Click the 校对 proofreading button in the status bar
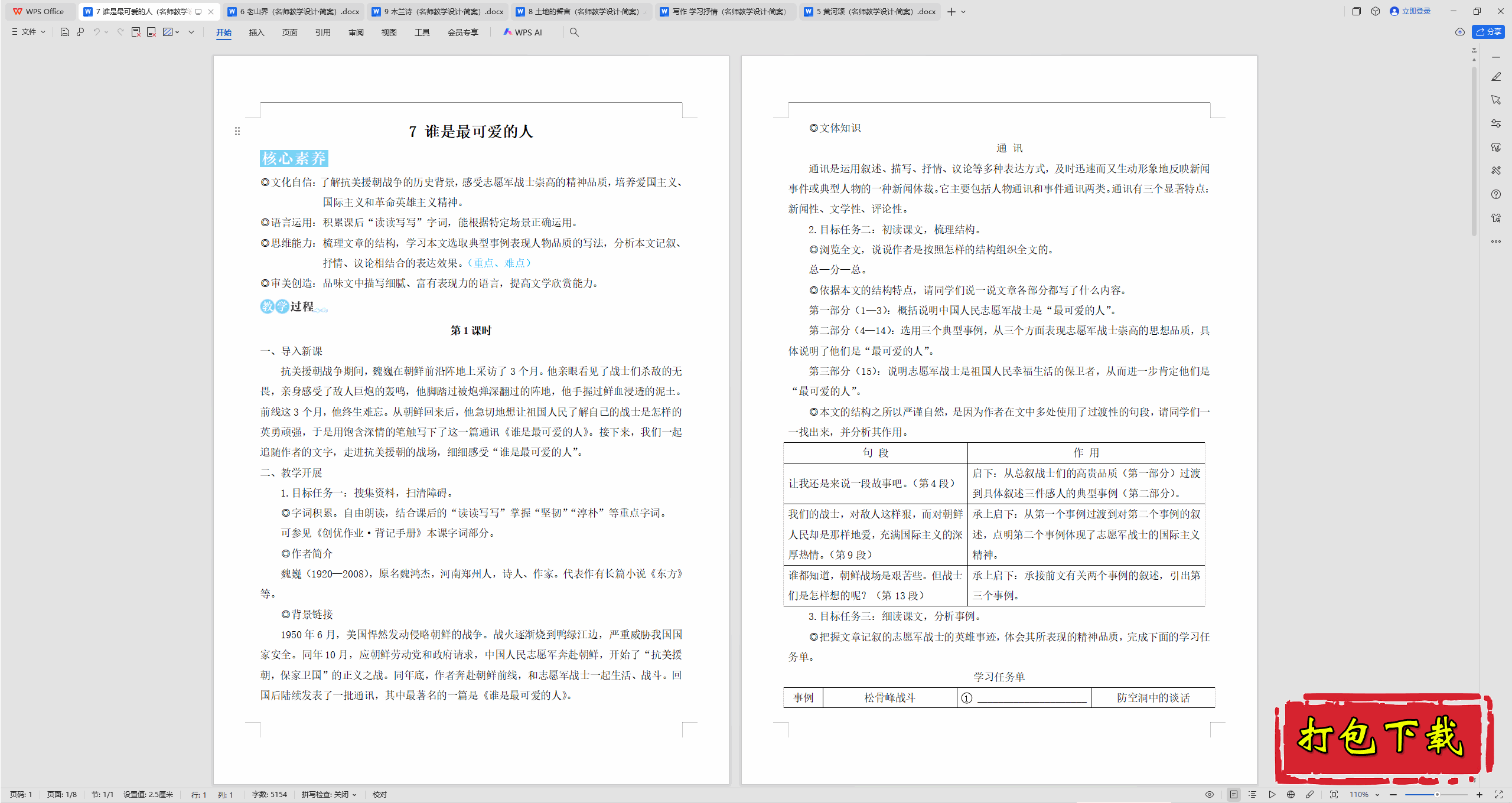This screenshot has width=1512, height=803. click(380, 795)
